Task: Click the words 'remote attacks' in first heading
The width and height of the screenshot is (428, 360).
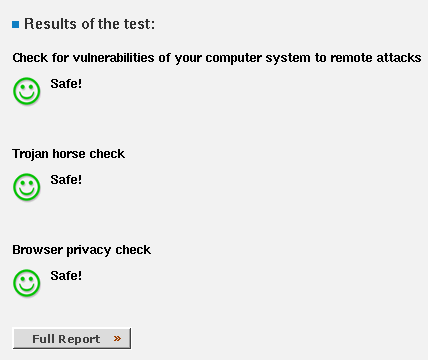Action: [x=376, y=58]
